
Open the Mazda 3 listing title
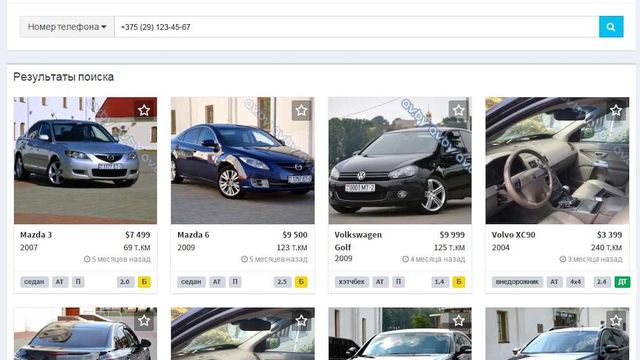pyautogui.click(x=36, y=235)
